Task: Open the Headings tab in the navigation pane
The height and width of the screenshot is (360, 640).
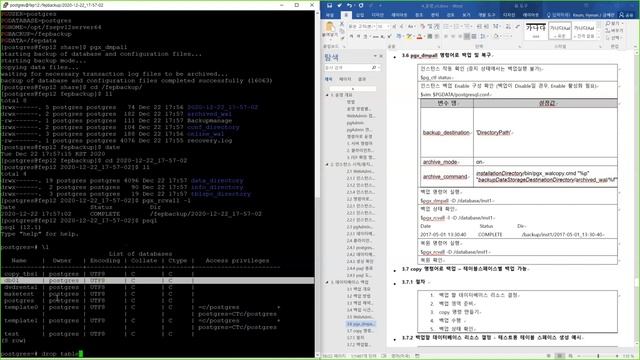Action: (329, 79)
